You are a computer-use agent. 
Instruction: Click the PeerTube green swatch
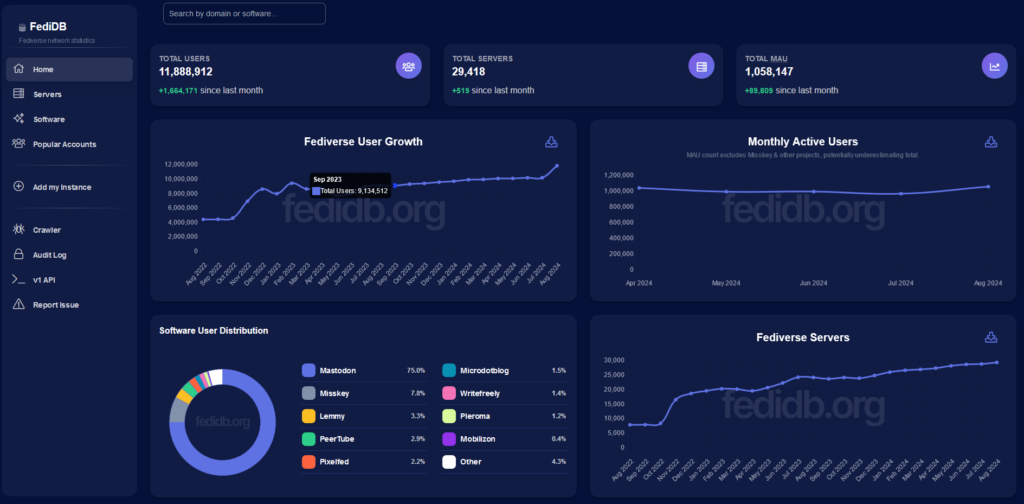[x=308, y=439]
